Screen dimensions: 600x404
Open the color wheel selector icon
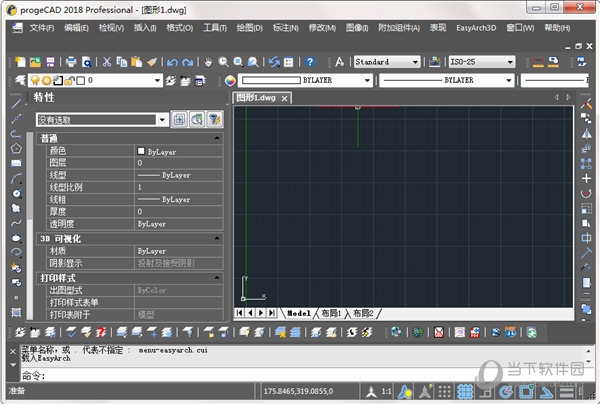click(230, 80)
